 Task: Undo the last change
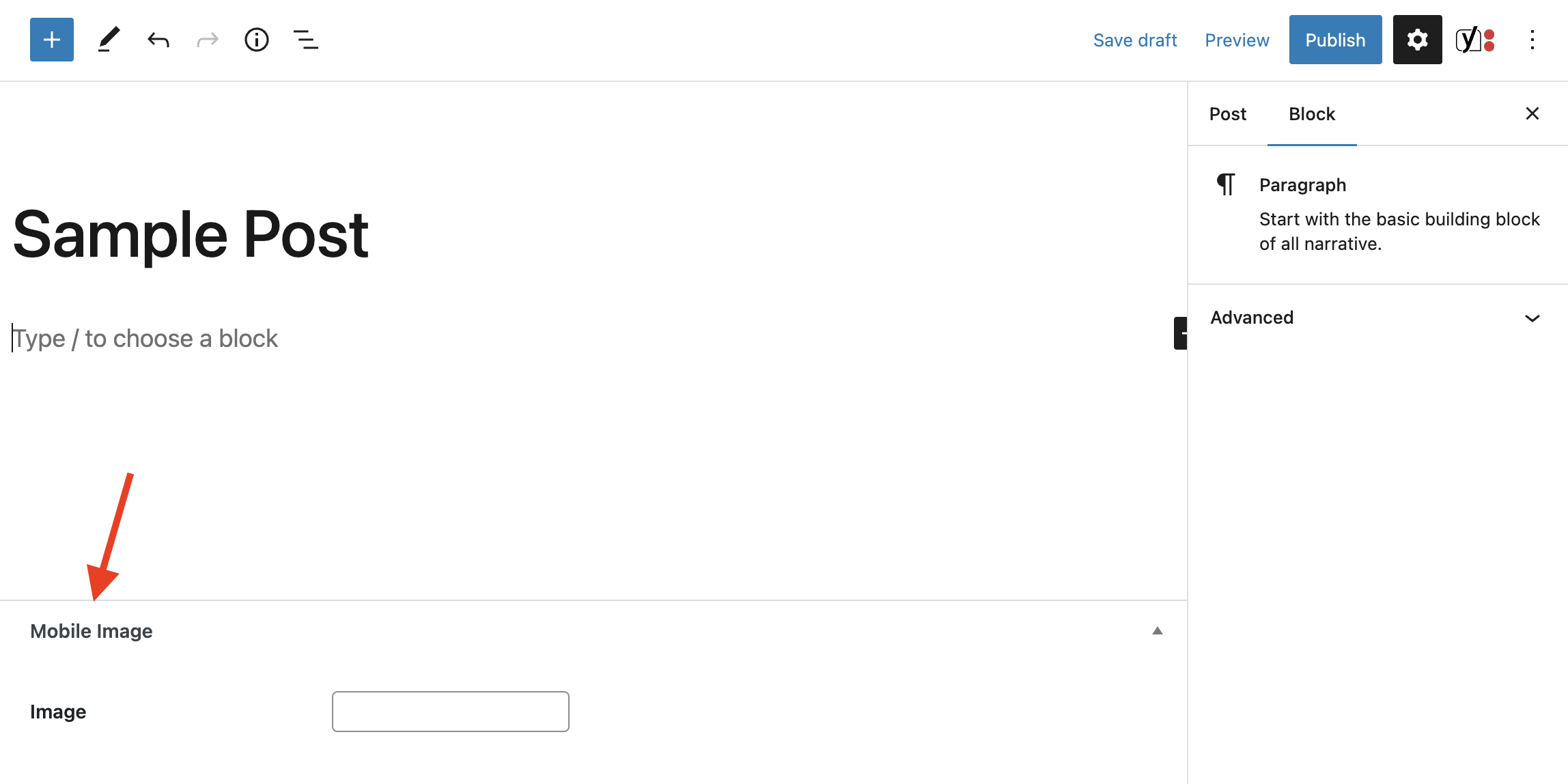(158, 40)
